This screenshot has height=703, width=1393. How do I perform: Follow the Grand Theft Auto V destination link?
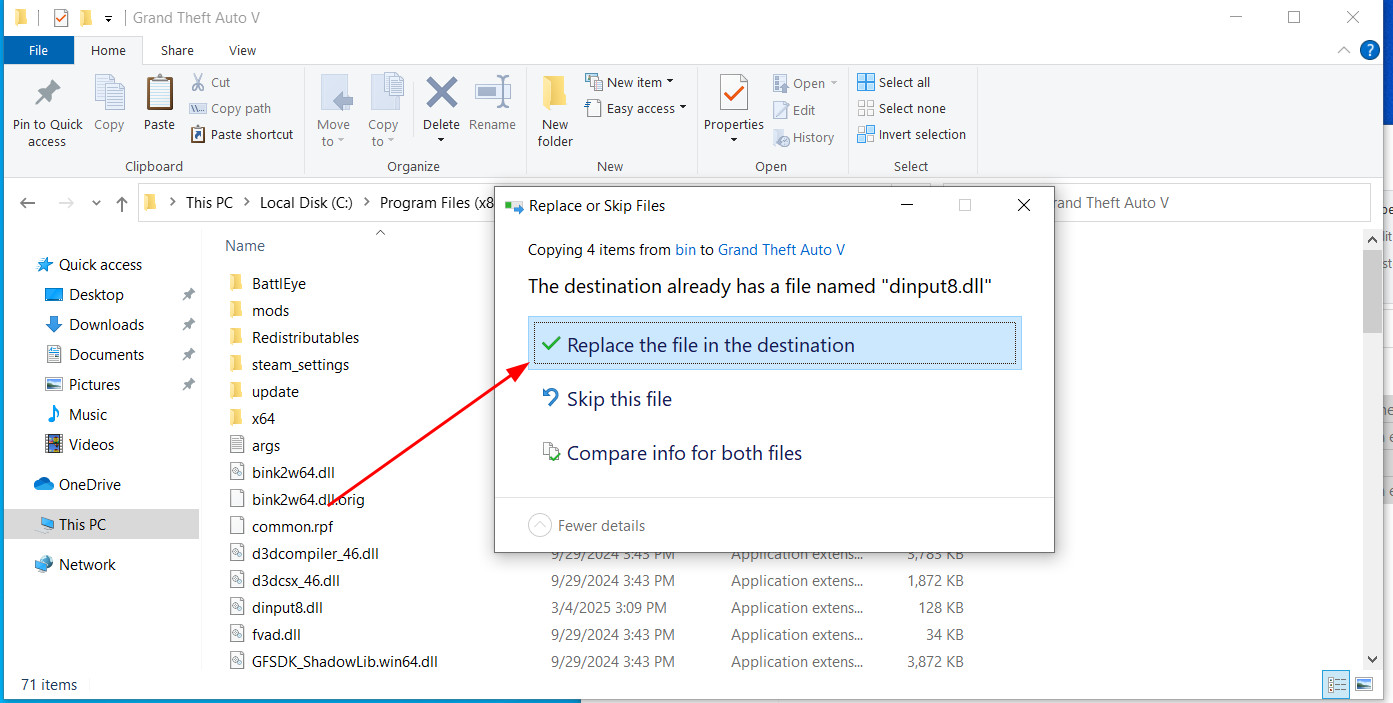coord(781,250)
